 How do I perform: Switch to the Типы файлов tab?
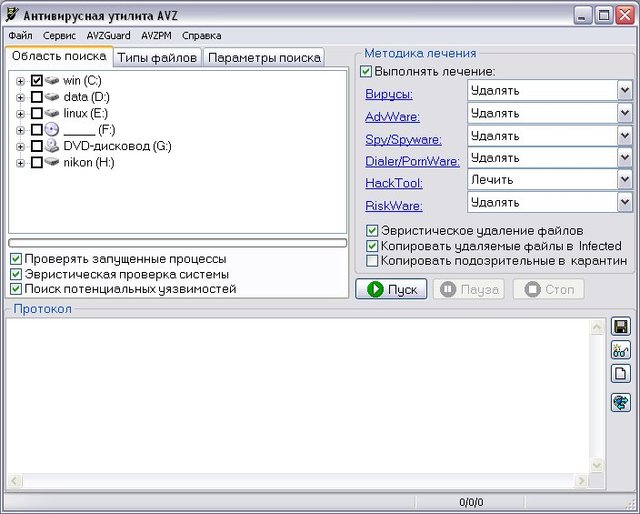(158, 58)
